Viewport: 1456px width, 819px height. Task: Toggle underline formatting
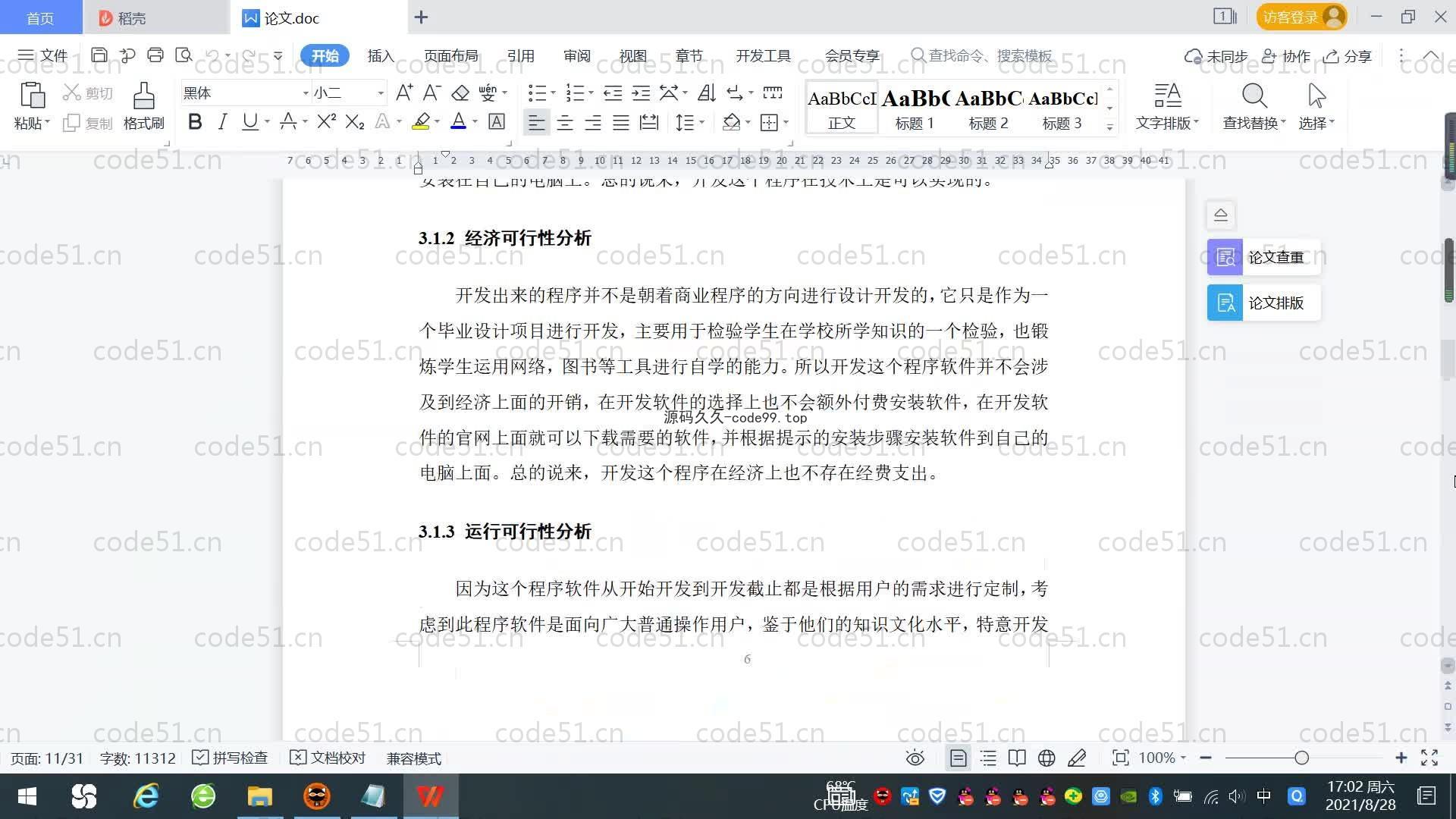pos(249,121)
